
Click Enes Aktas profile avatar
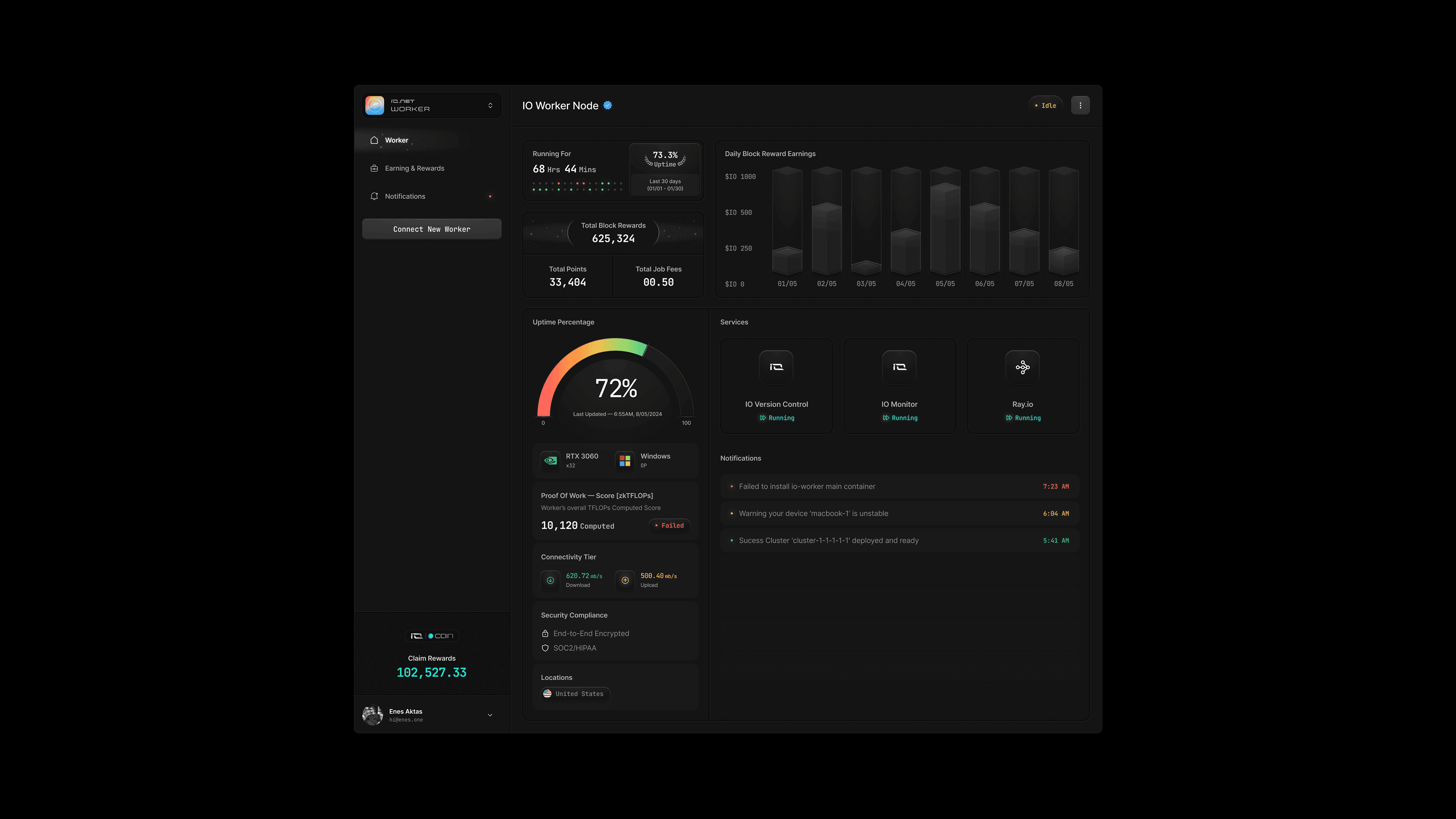[372, 715]
